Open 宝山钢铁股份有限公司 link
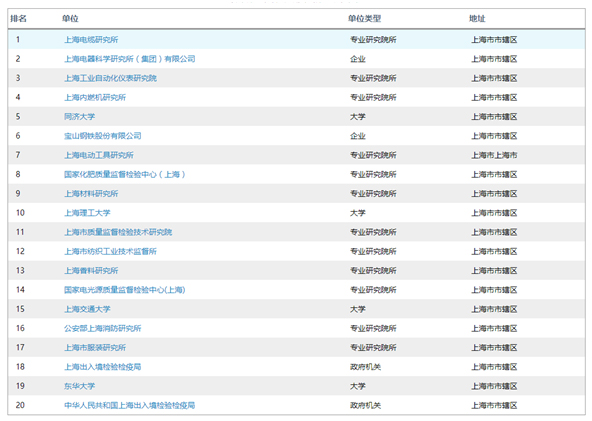This screenshot has height=421, width=592. pyautogui.click(x=103, y=136)
